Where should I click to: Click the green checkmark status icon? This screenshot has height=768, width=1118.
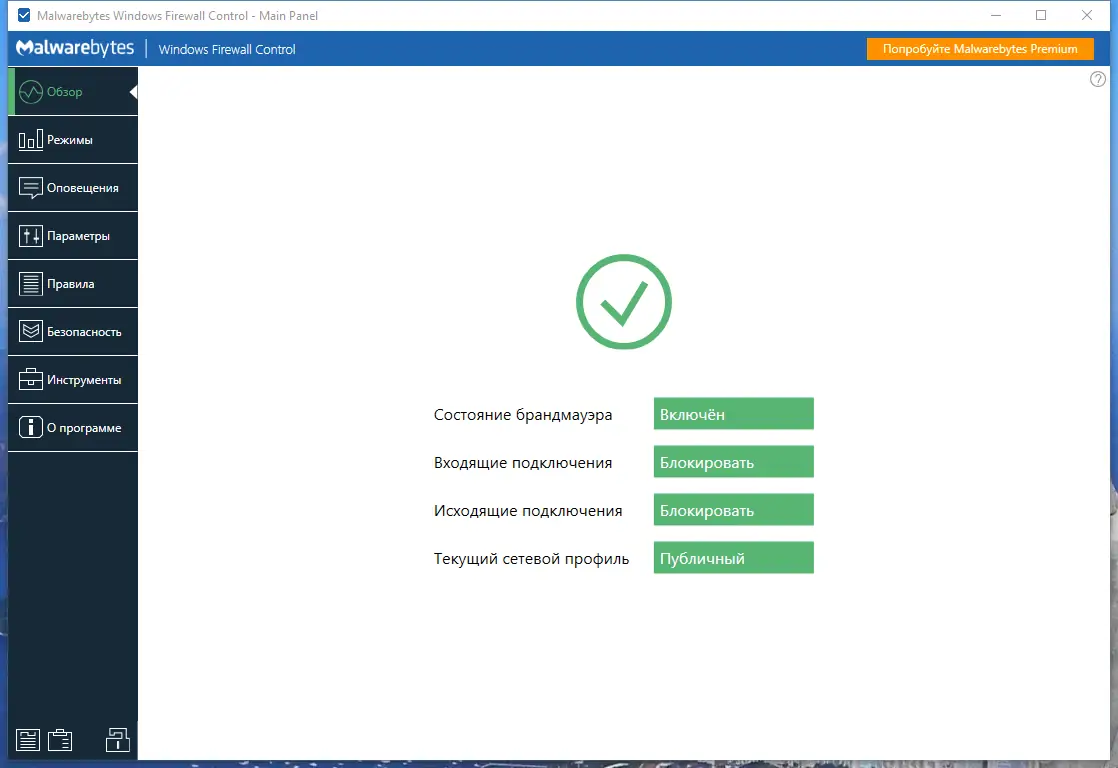[624, 302]
